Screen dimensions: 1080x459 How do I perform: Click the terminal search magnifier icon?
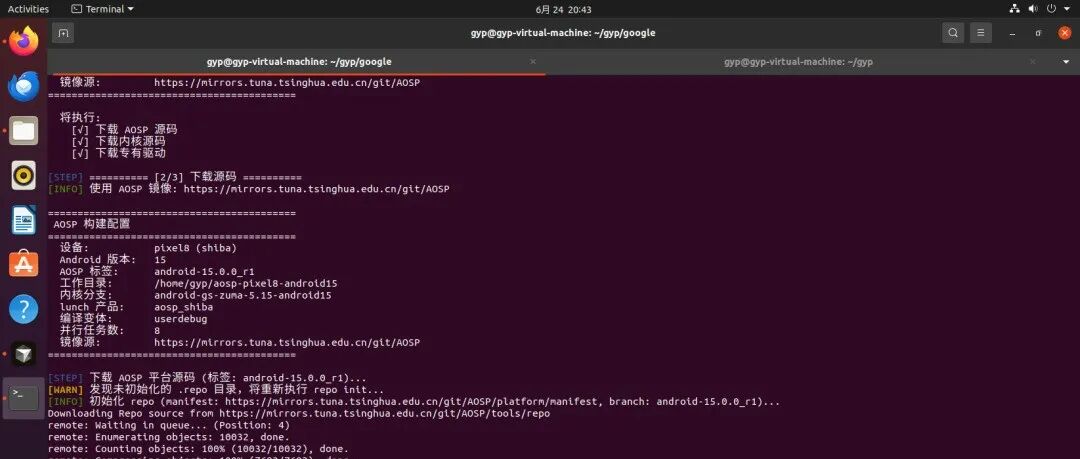tap(953, 32)
